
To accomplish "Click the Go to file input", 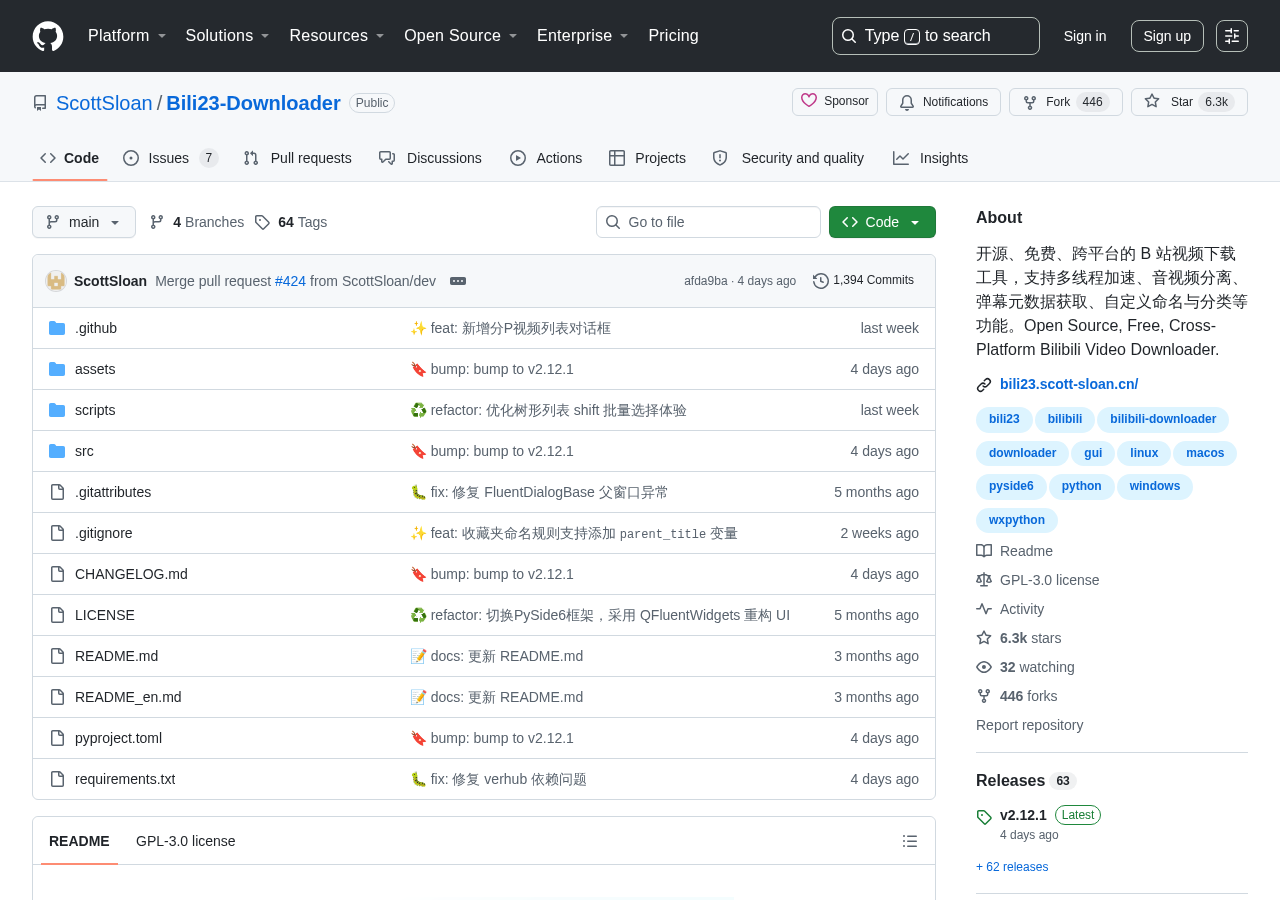I will tap(708, 222).
